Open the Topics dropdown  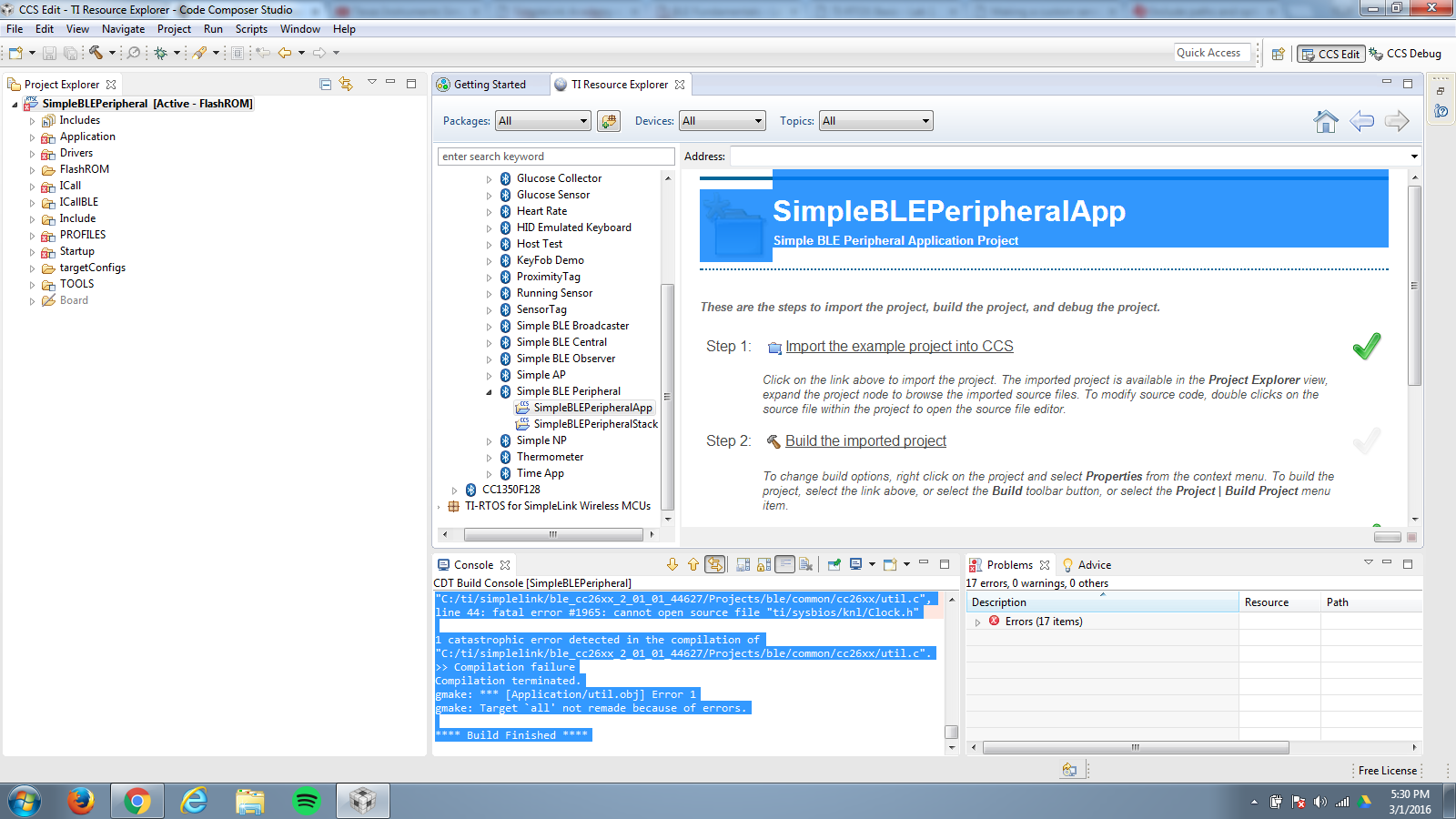tap(876, 121)
